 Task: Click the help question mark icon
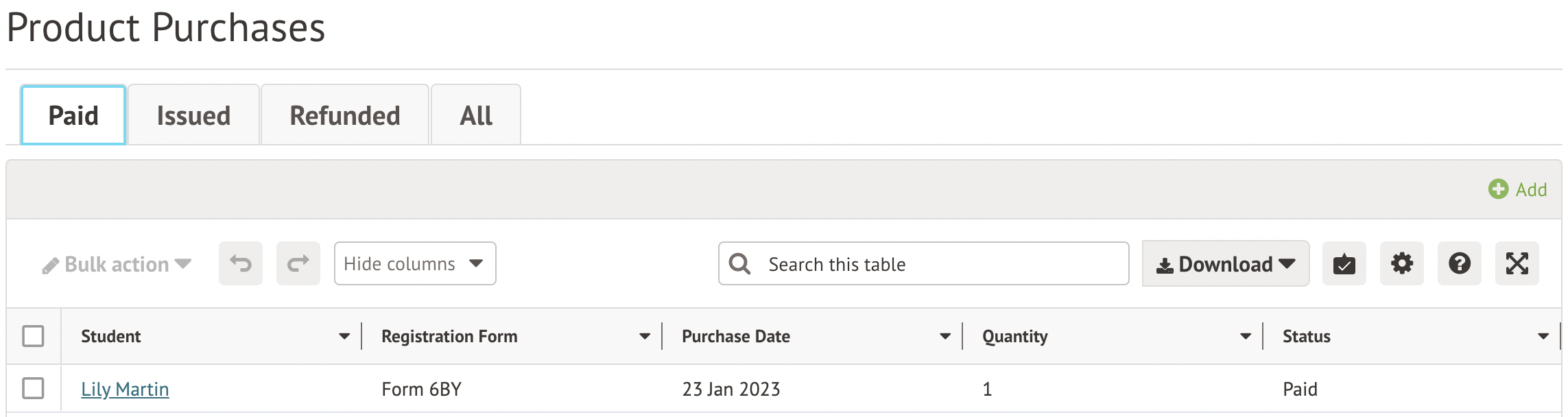pyautogui.click(x=1459, y=263)
